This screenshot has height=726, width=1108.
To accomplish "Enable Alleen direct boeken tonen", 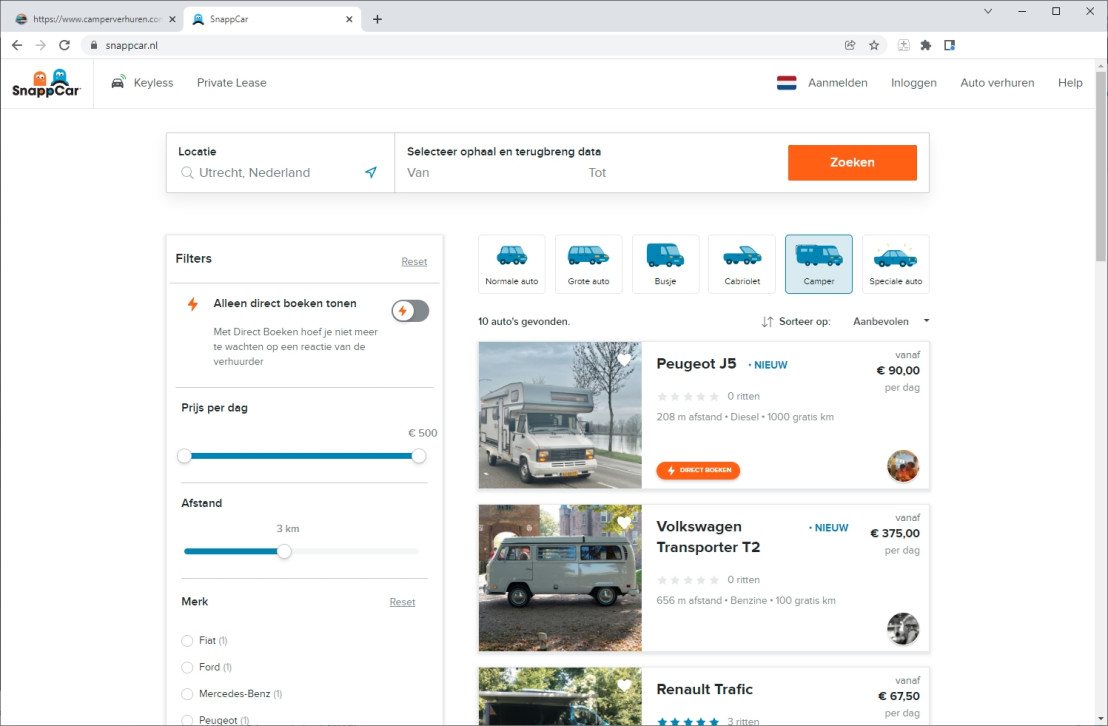I will click(410, 311).
